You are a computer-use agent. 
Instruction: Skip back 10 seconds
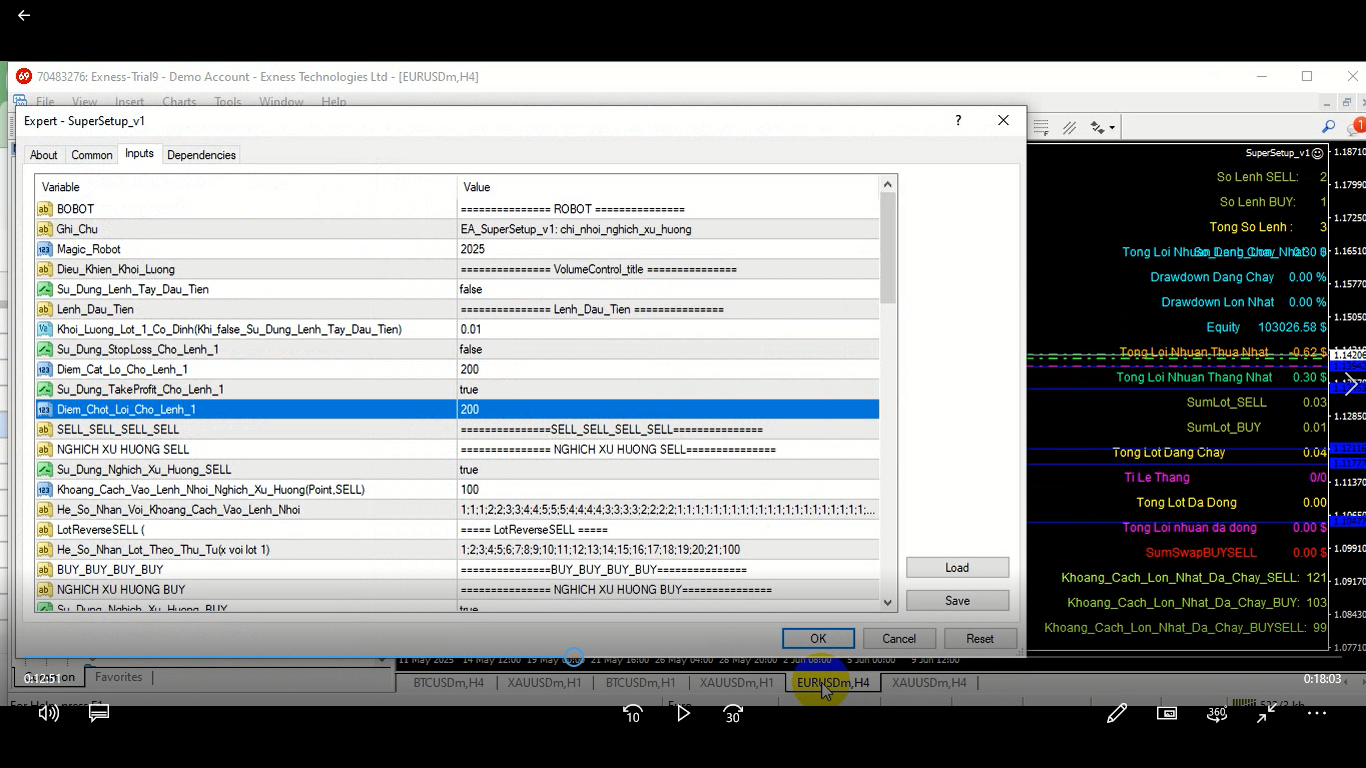click(x=633, y=714)
